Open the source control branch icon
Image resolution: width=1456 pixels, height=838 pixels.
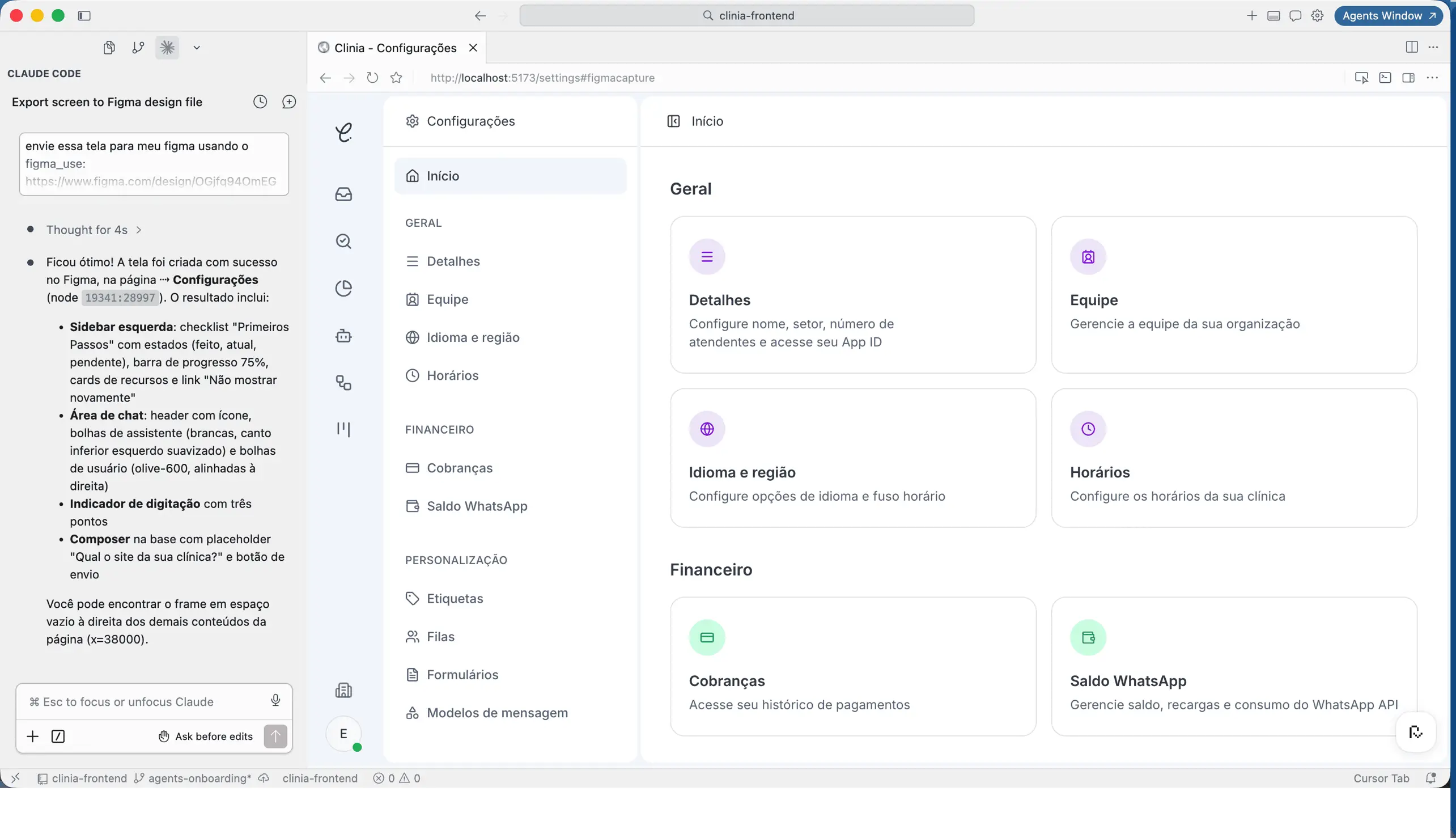138,47
